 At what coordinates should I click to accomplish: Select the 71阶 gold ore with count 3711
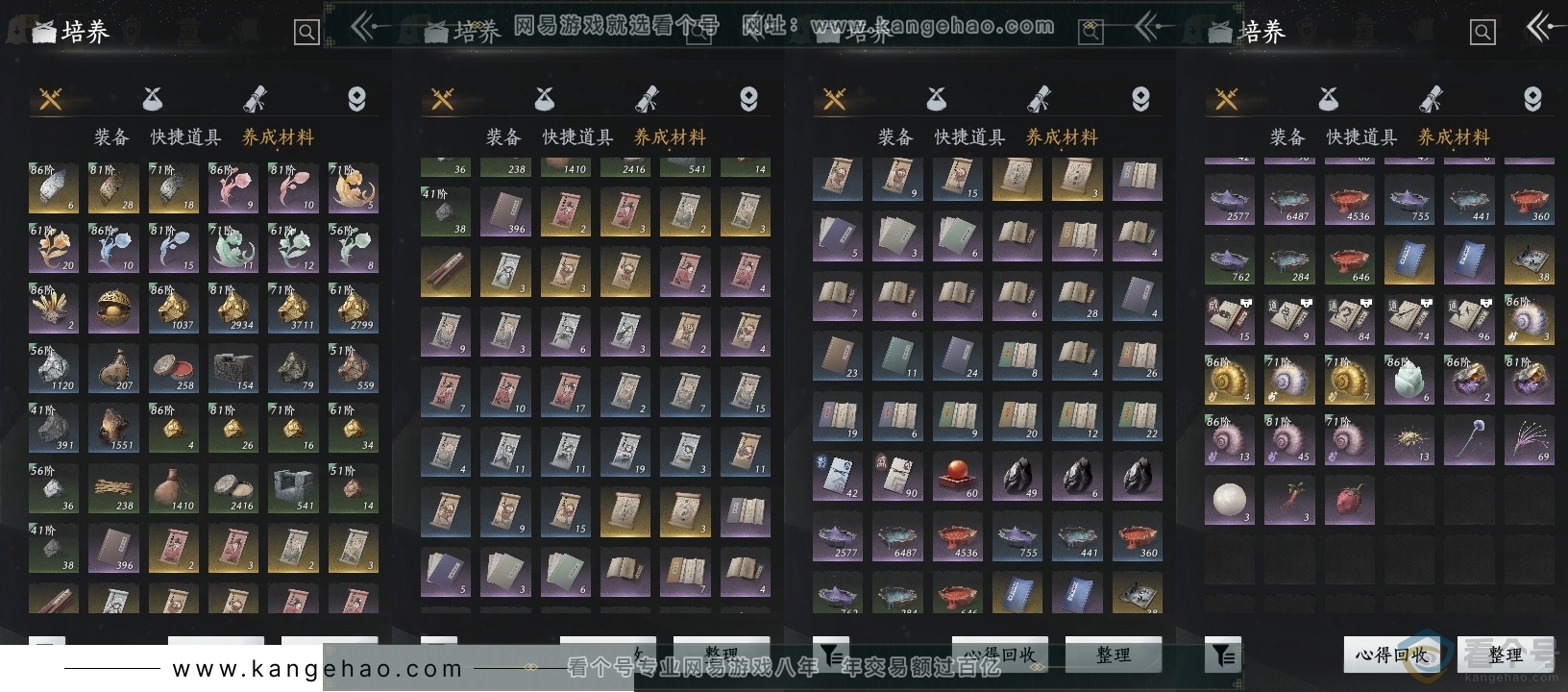294,309
